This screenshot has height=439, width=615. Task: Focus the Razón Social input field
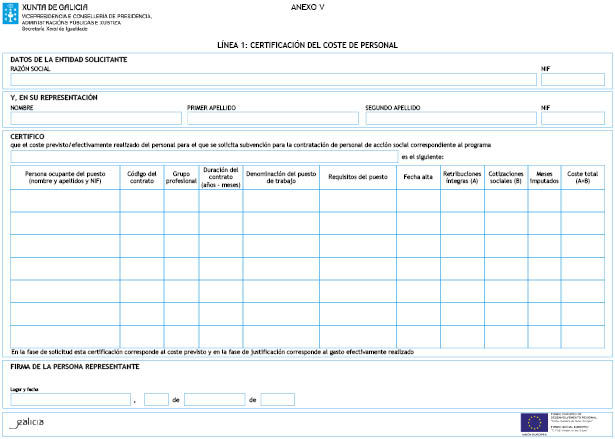[x=273, y=80]
